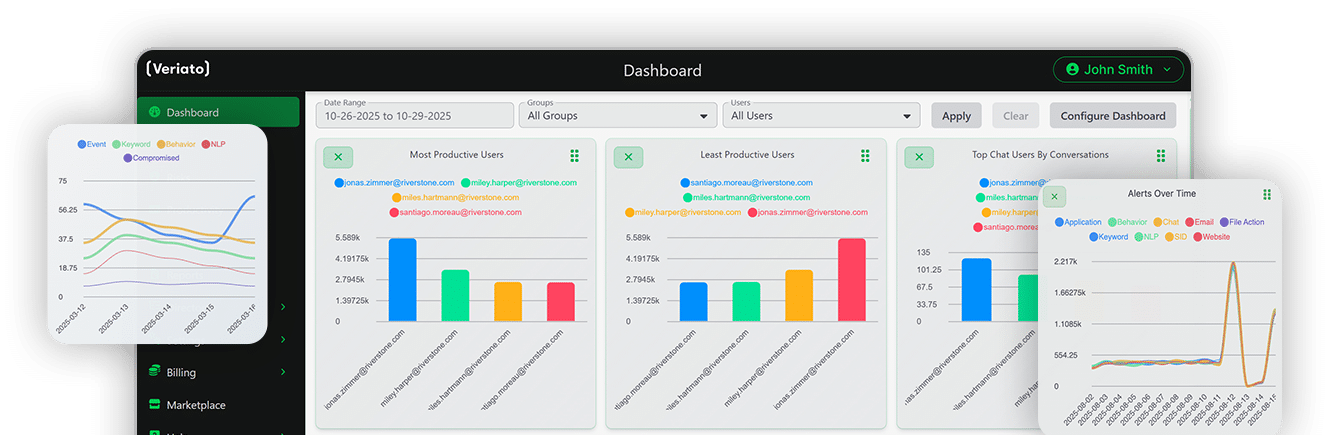Screen dimensions: 1330x435
Task: Click jonas.zimmer blue bar in Most Productive Users
Action: (402, 280)
